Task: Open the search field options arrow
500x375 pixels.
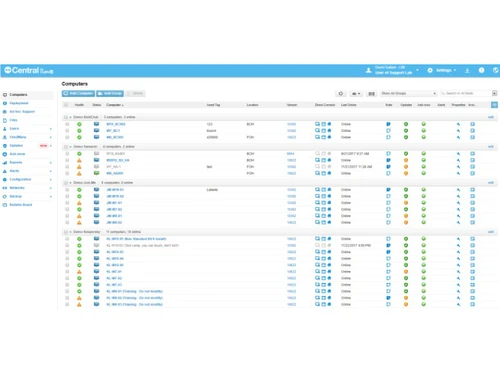Action: [494, 94]
